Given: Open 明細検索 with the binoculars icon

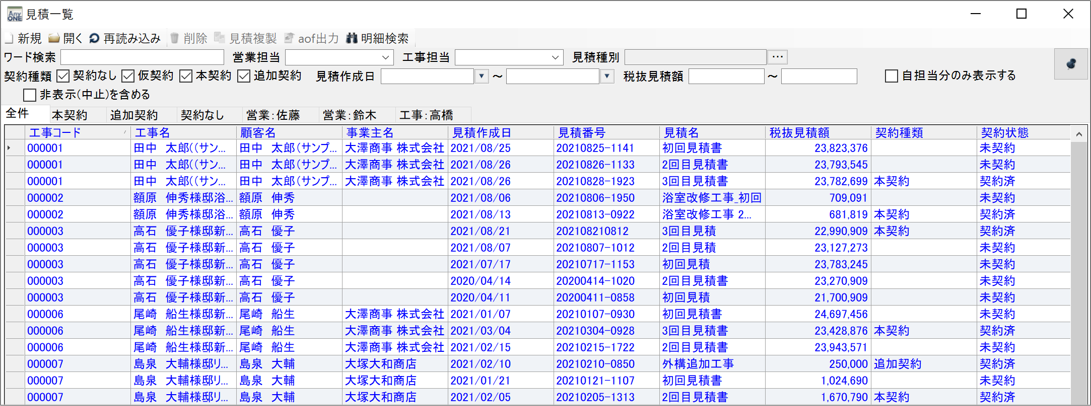Looking at the screenshot, I should point(352,38).
